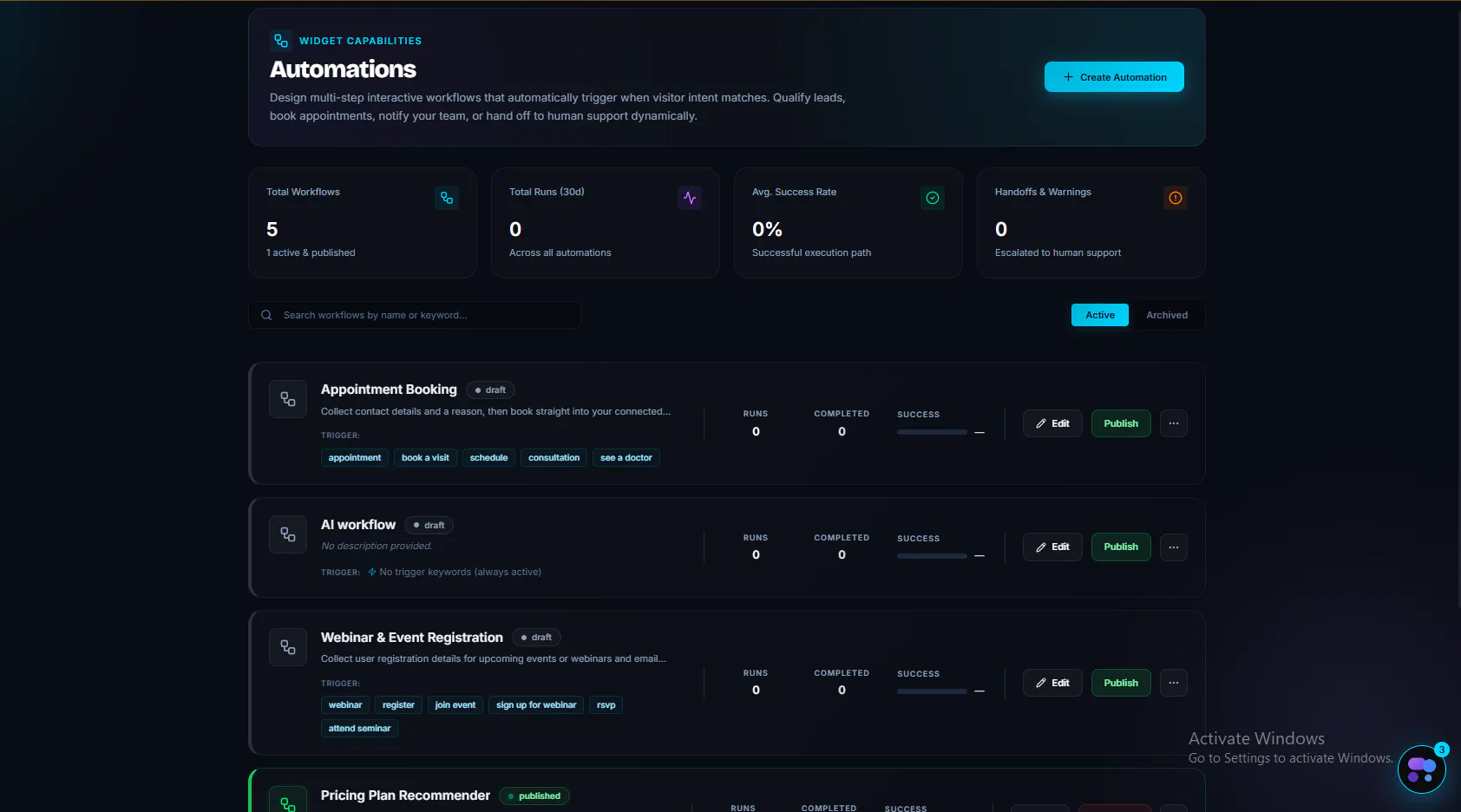Open more options for AI workflow
The image size is (1461, 812).
pyautogui.click(x=1174, y=547)
